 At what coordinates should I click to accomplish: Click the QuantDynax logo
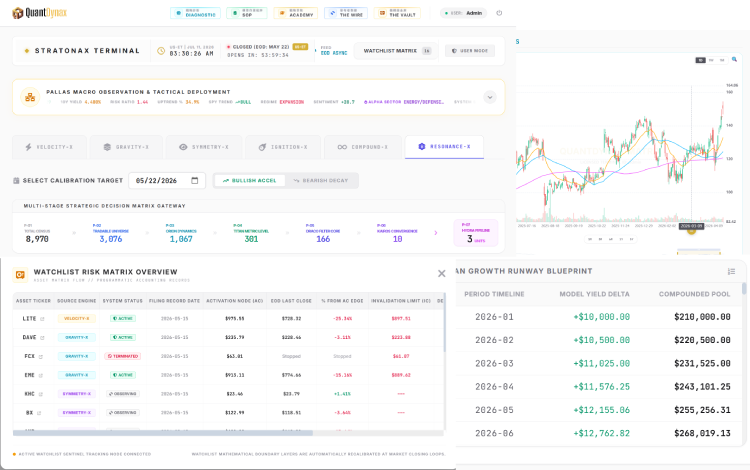pyautogui.click(x=40, y=13)
